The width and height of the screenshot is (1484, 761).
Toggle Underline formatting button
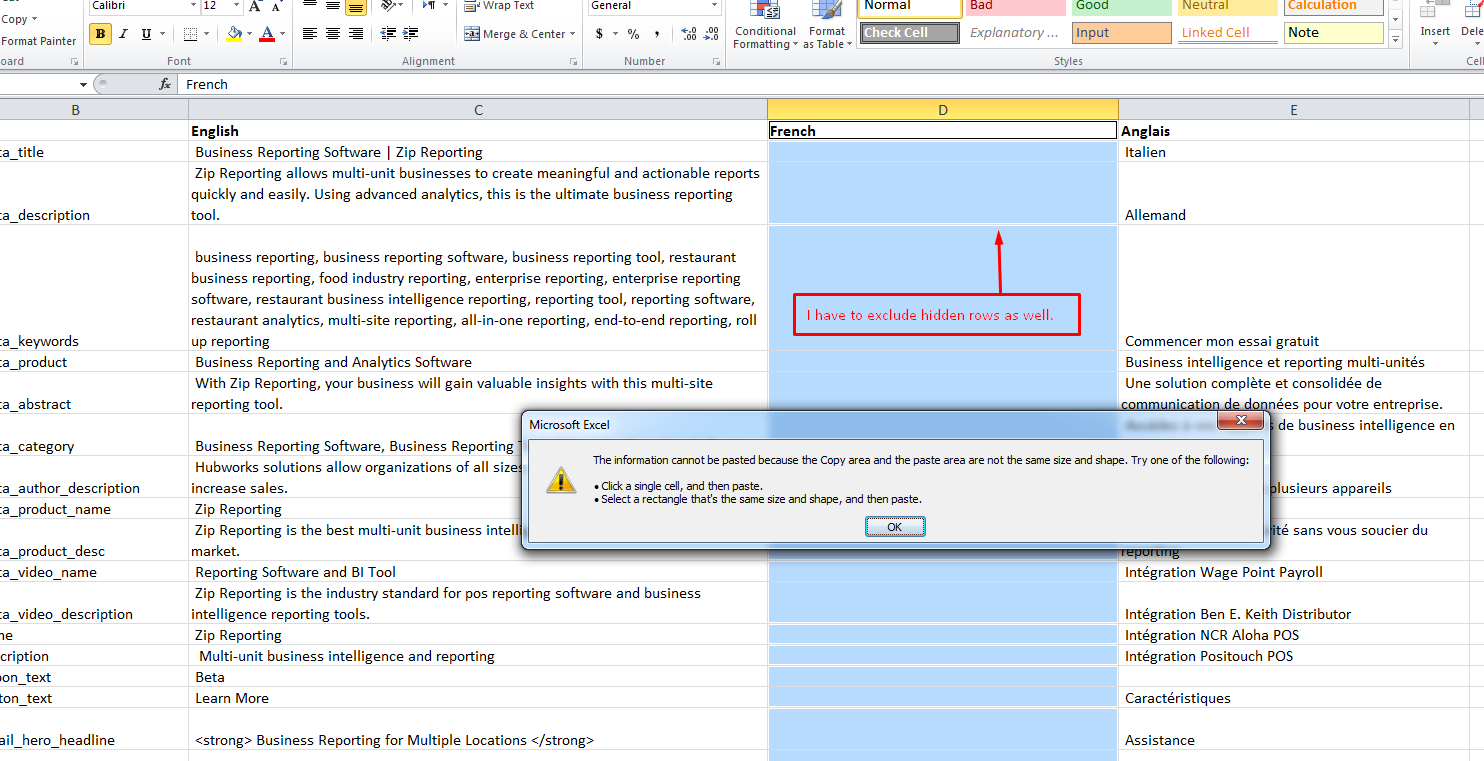tap(147, 34)
